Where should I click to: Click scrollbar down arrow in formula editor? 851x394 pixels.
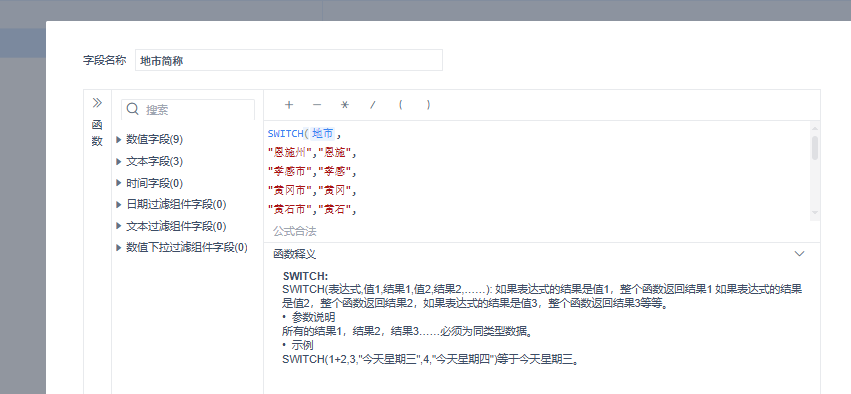tap(815, 213)
